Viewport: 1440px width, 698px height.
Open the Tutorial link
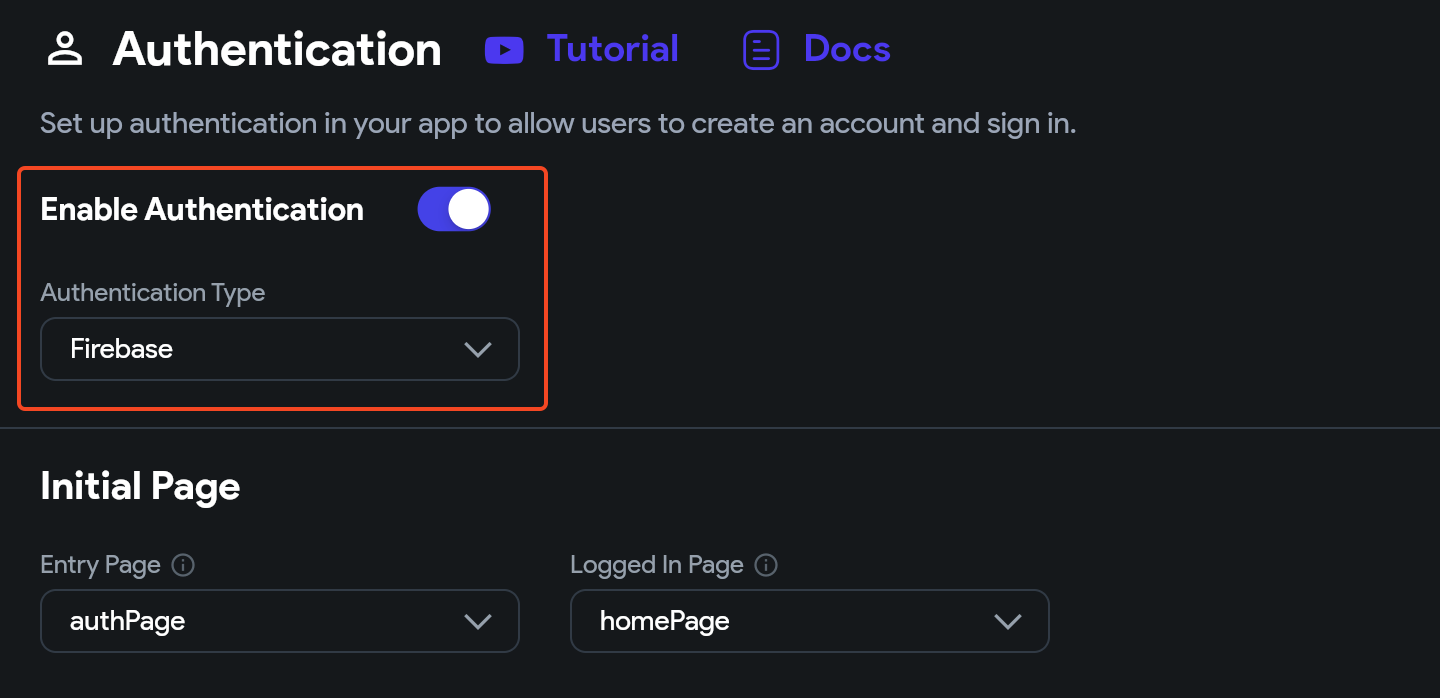coord(613,49)
